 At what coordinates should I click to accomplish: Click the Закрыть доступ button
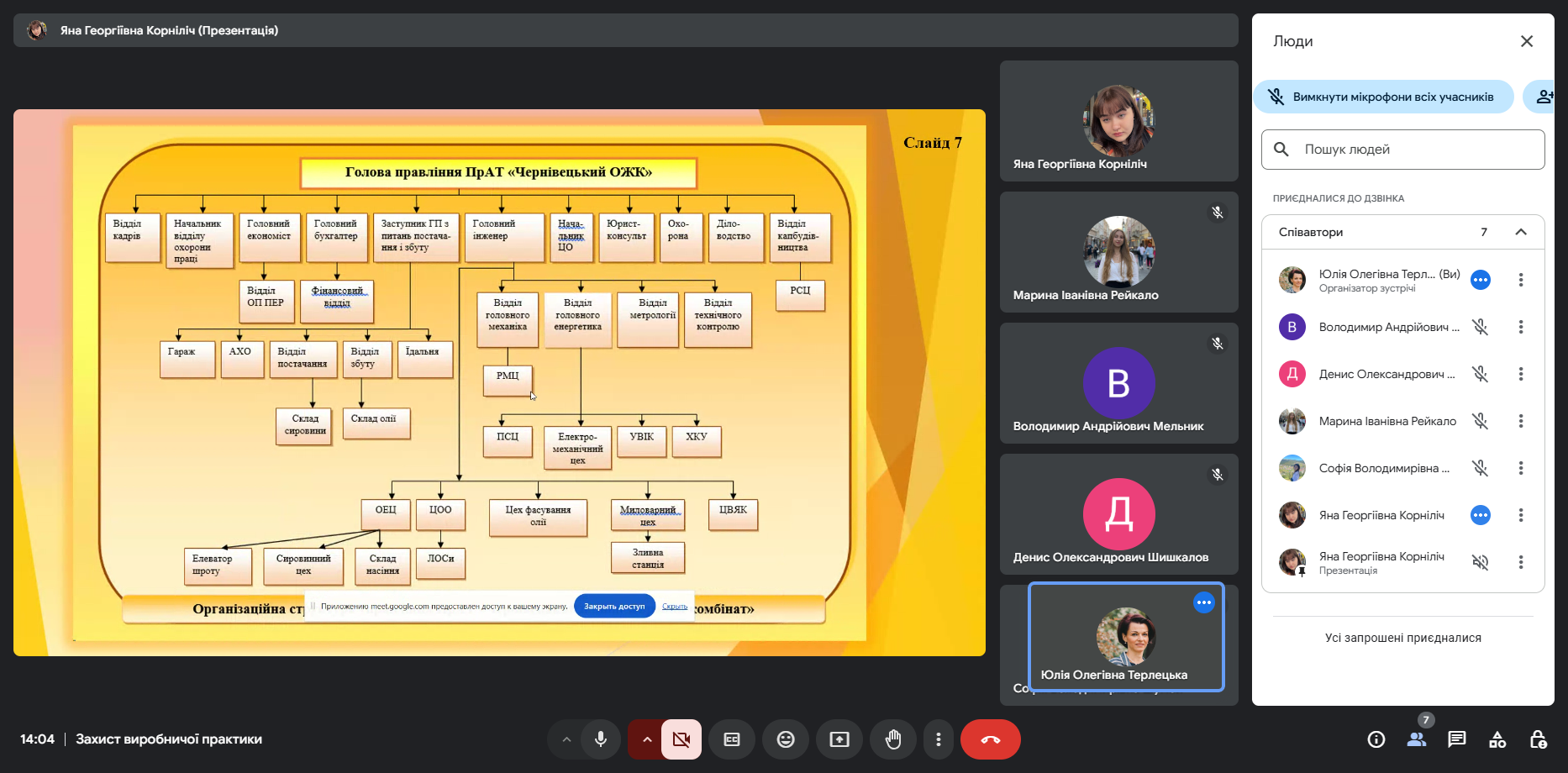[614, 606]
